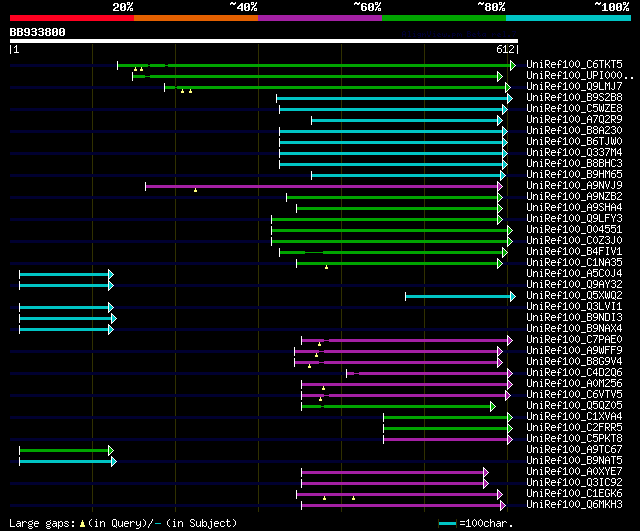
Task: Click the UniRef100_C6TKT5 hit label
Action: click(574, 64)
